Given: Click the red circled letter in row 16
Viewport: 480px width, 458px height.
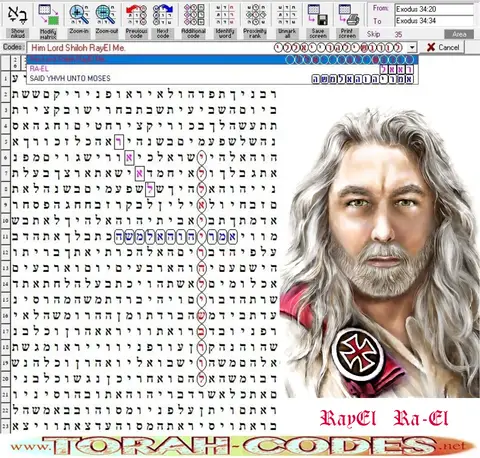Looking at the screenshot, I should 201,316.
